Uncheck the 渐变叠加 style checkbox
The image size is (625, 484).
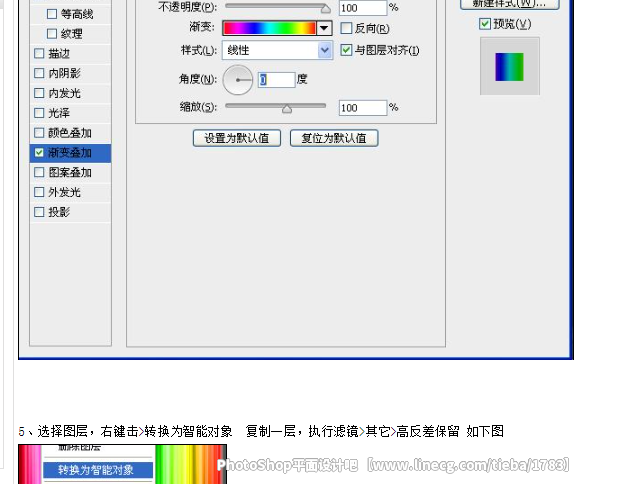tap(39, 152)
